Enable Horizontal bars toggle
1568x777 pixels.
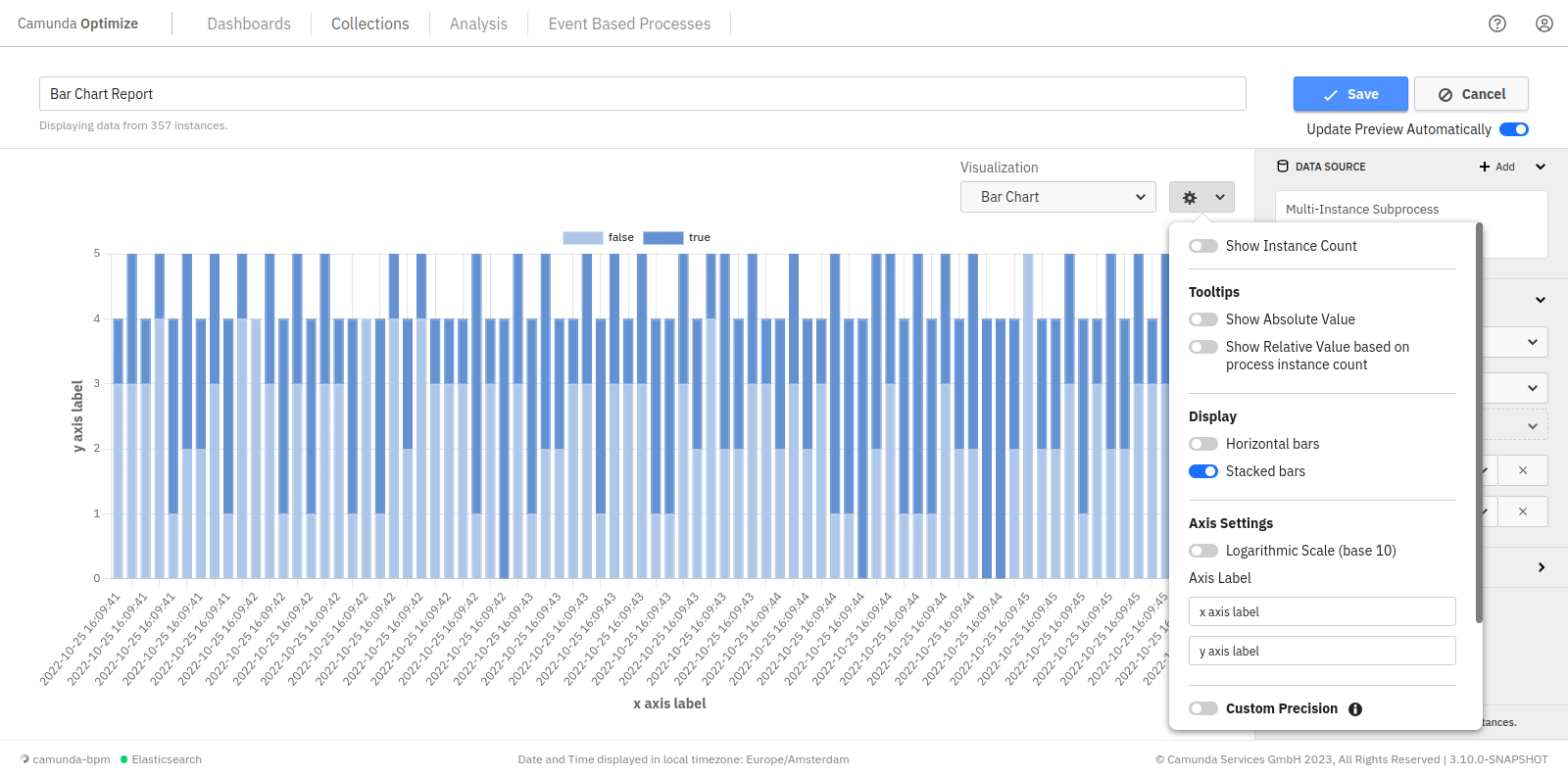1203,444
